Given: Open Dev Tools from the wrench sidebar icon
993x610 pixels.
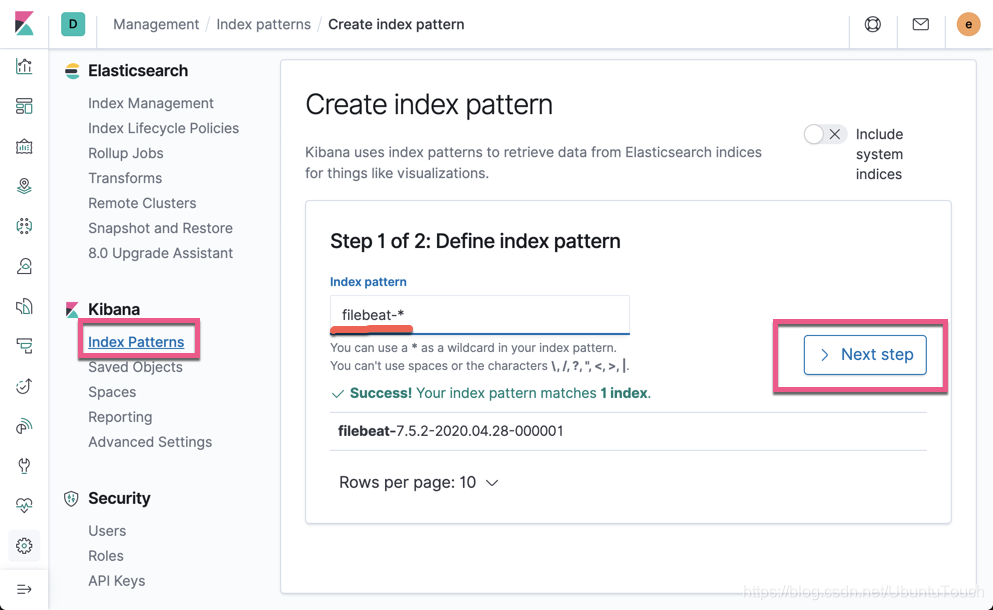Looking at the screenshot, I should 24,466.
